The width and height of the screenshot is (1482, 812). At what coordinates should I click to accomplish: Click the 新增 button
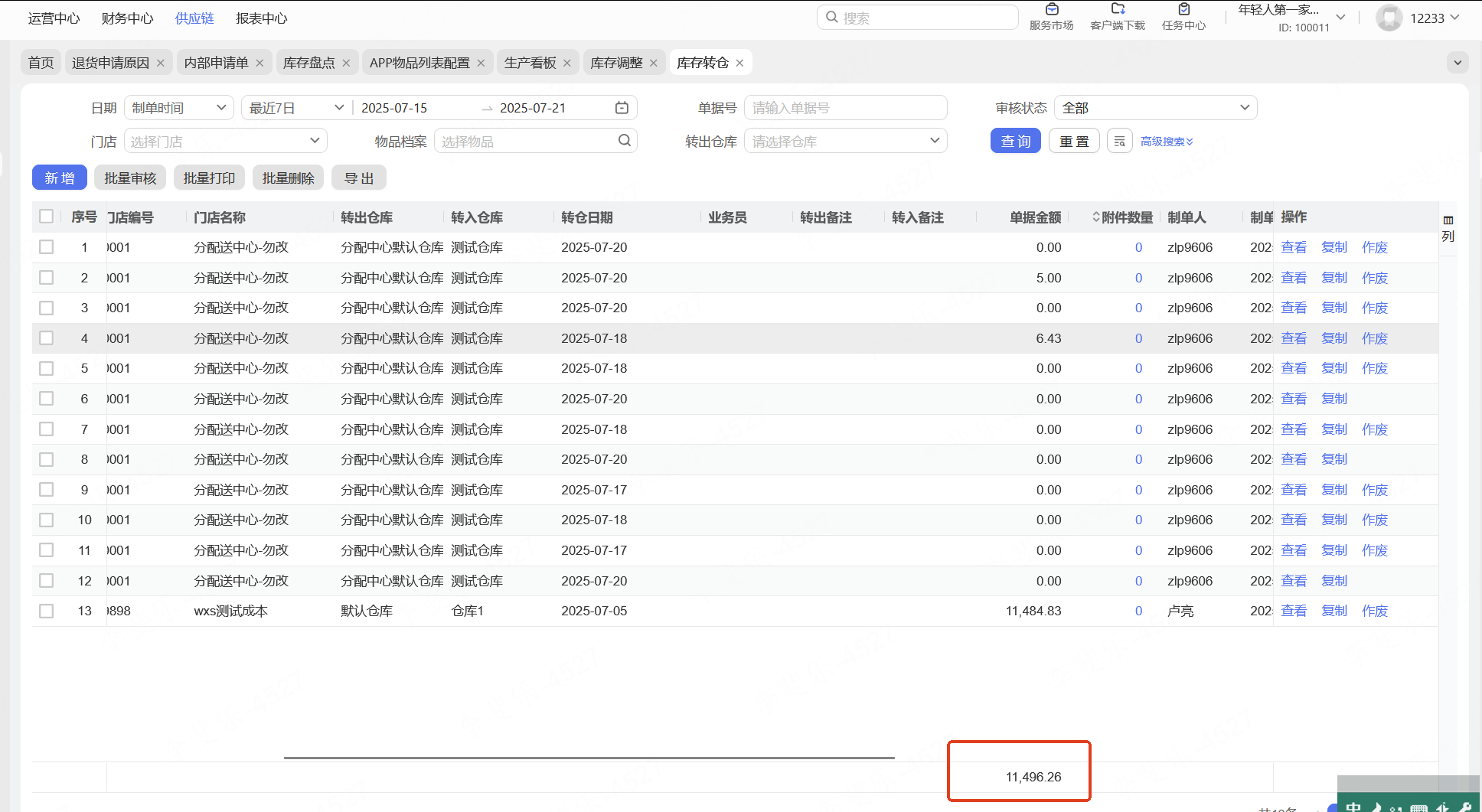click(x=60, y=178)
